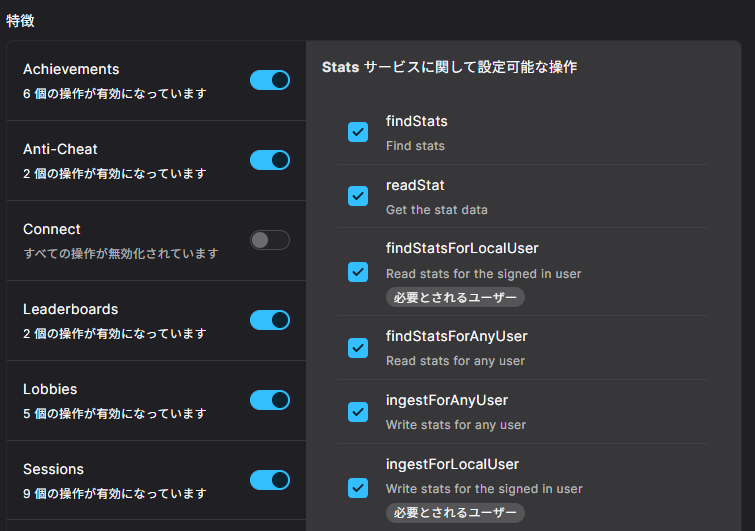Screen dimensions: 755x531
Task: Click the enabled-operations count under Anti-Cheat
Action: [x=115, y=174]
